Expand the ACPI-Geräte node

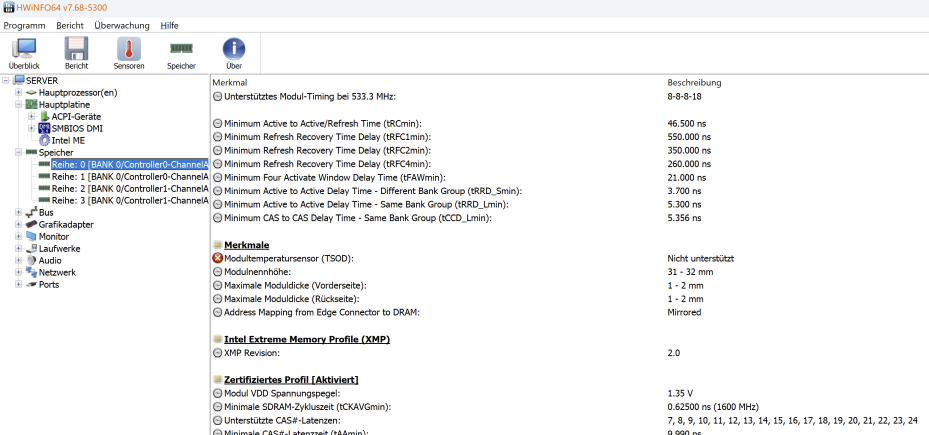[x=31, y=117]
